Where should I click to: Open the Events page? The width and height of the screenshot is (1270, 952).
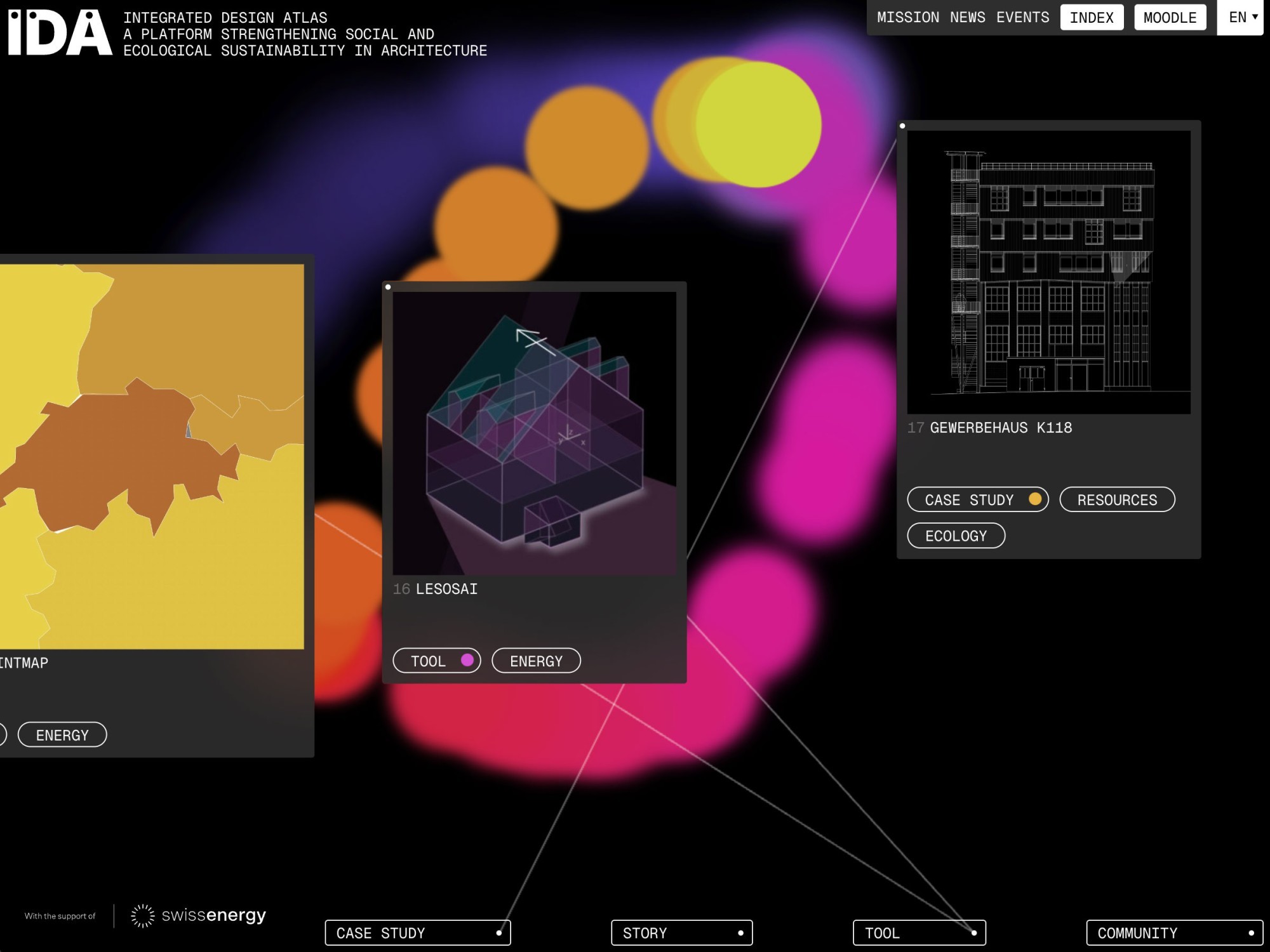click(x=1023, y=17)
